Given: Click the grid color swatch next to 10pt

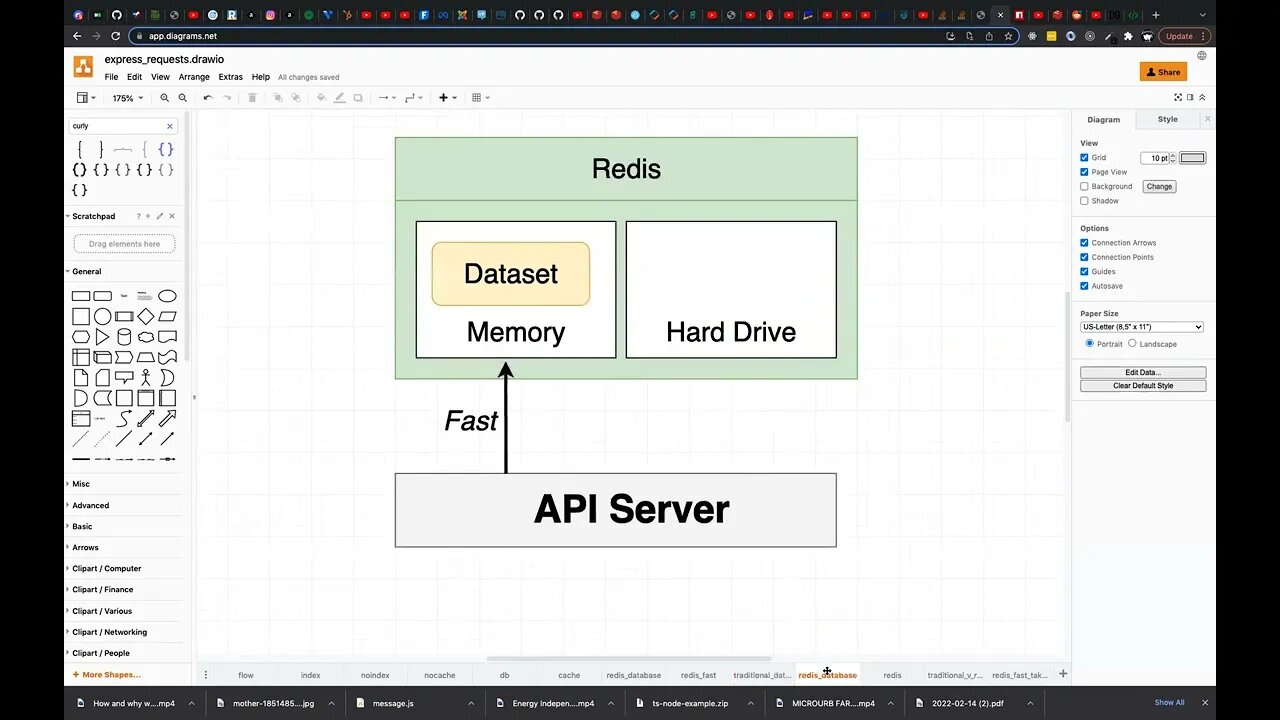Looking at the screenshot, I should click(1192, 157).
